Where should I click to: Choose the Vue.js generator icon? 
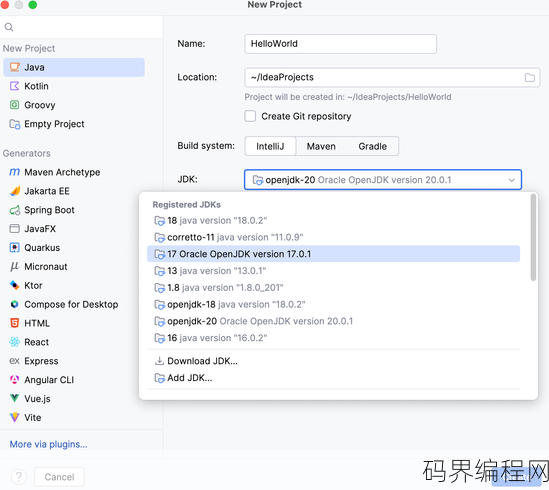(14, 398)
